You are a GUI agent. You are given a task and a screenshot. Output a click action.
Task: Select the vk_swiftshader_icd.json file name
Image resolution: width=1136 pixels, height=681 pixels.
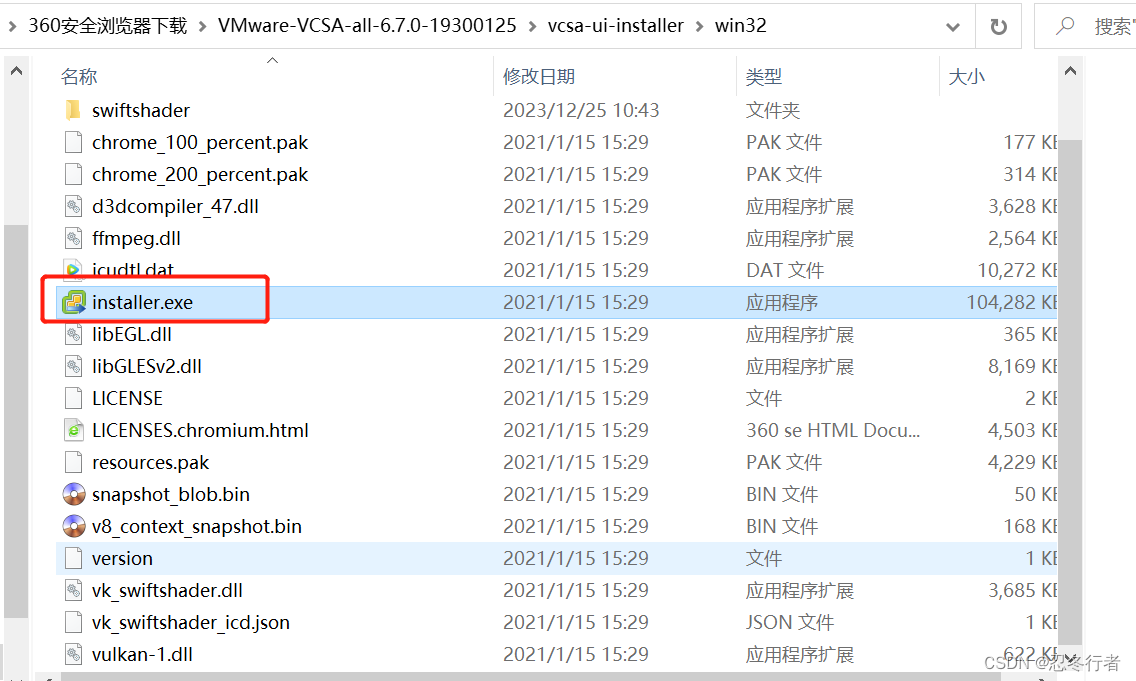click(191, 622)
